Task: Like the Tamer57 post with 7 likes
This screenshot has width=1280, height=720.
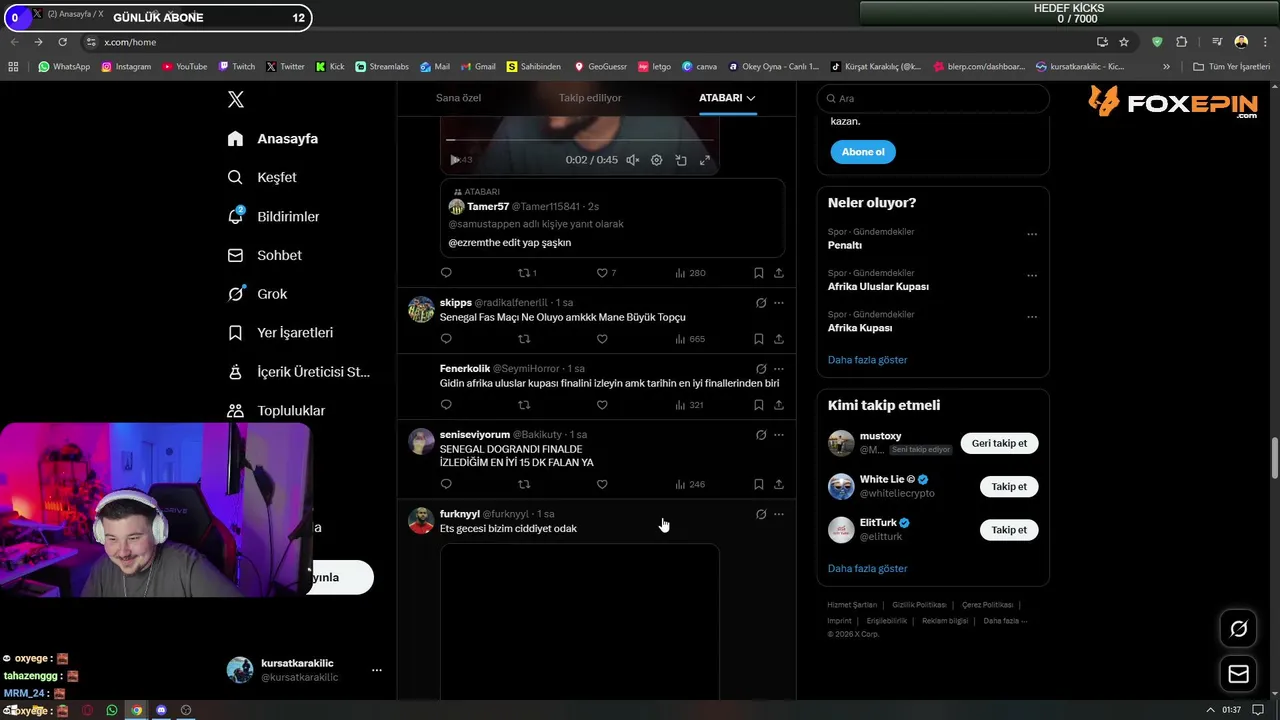Action: point(602,272)
